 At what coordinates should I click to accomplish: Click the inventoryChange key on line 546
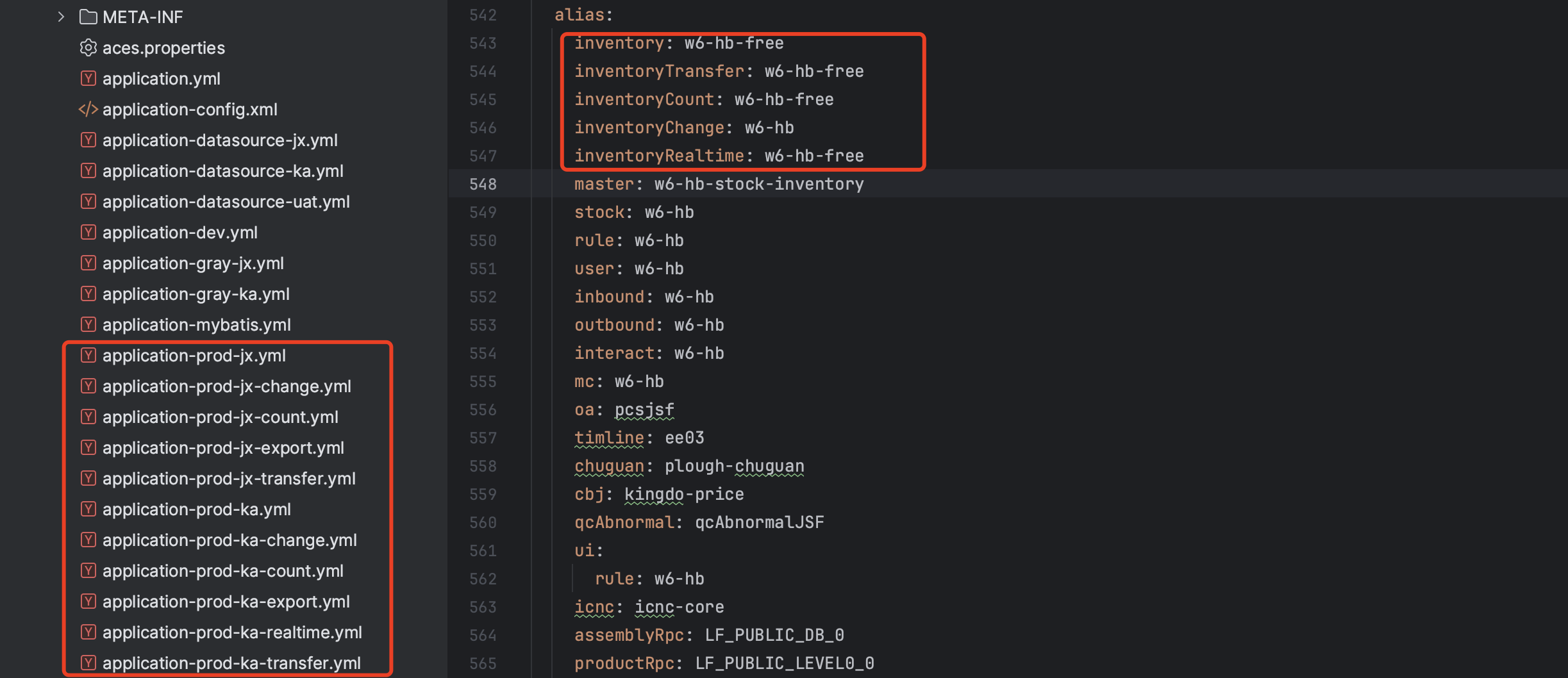649,128
